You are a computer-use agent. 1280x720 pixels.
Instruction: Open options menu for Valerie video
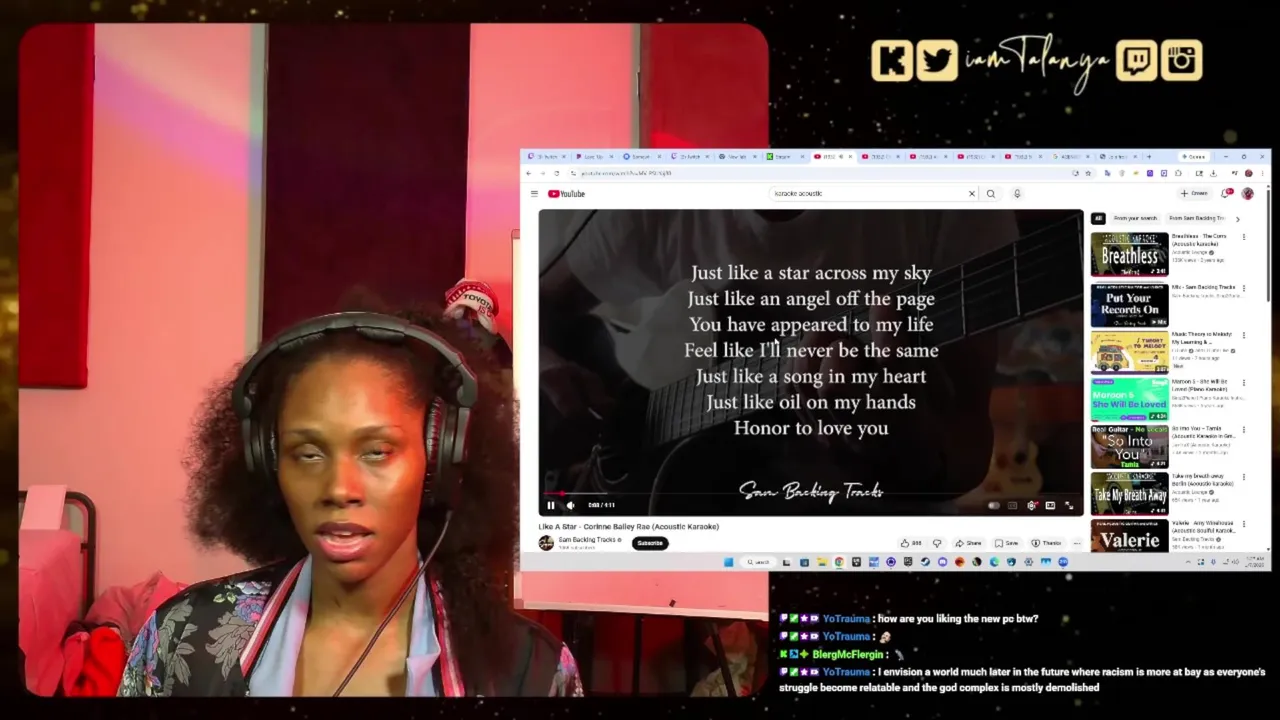coord(1244,524)
